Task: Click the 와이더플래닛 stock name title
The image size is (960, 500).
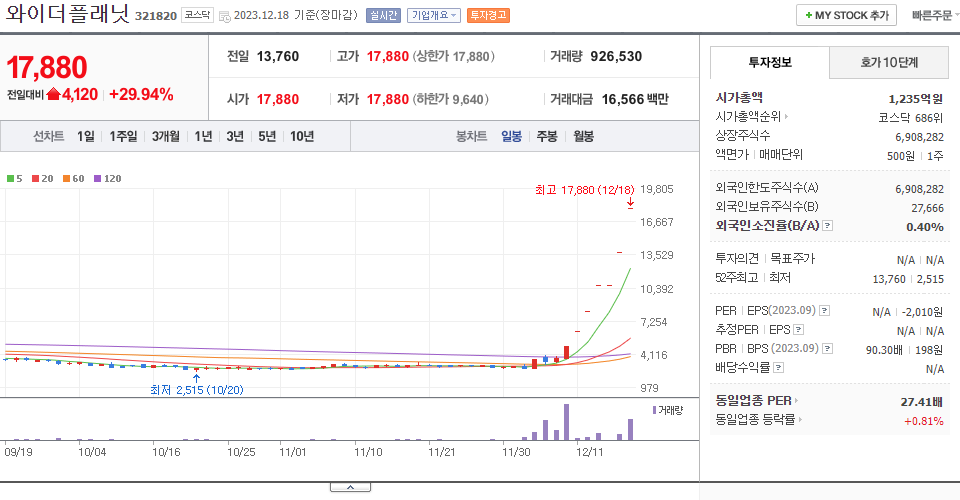Action: coord(67,13)
